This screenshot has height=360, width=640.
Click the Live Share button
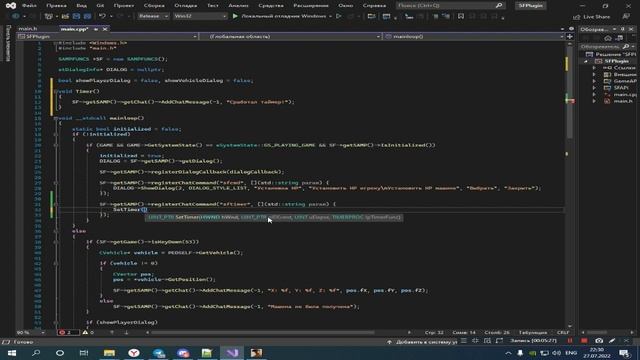(x=592, y=17)
